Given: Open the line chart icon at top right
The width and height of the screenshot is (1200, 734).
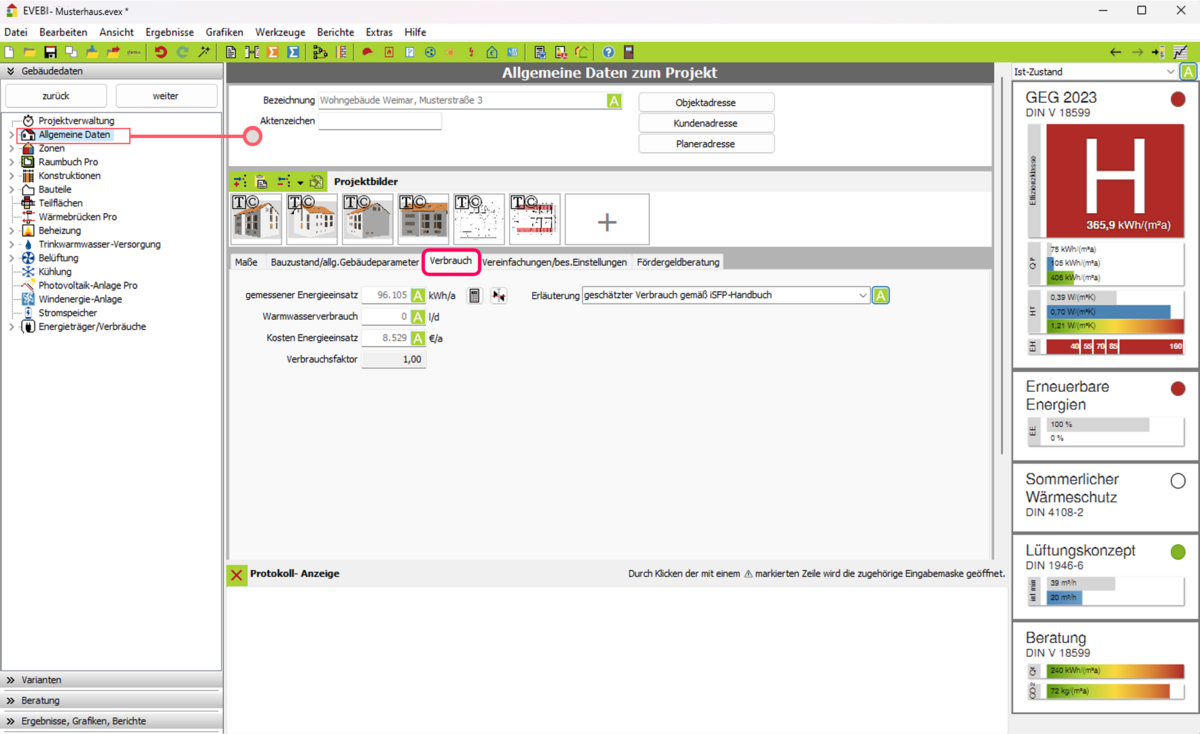Looking at the screenshot, I should point(1181,52).
